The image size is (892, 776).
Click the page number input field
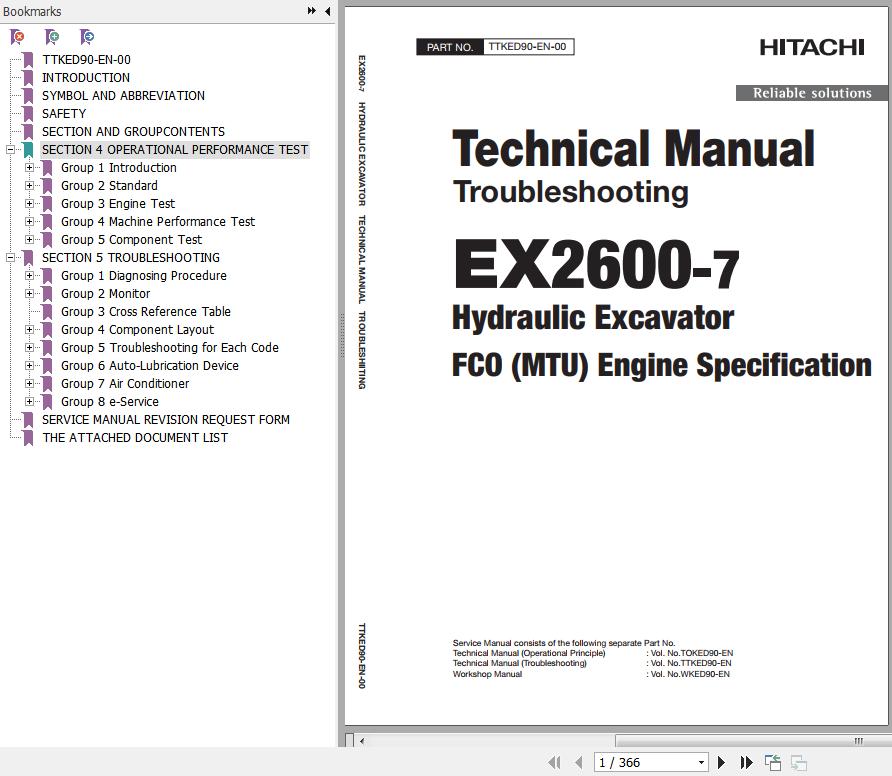click(642, 762)
